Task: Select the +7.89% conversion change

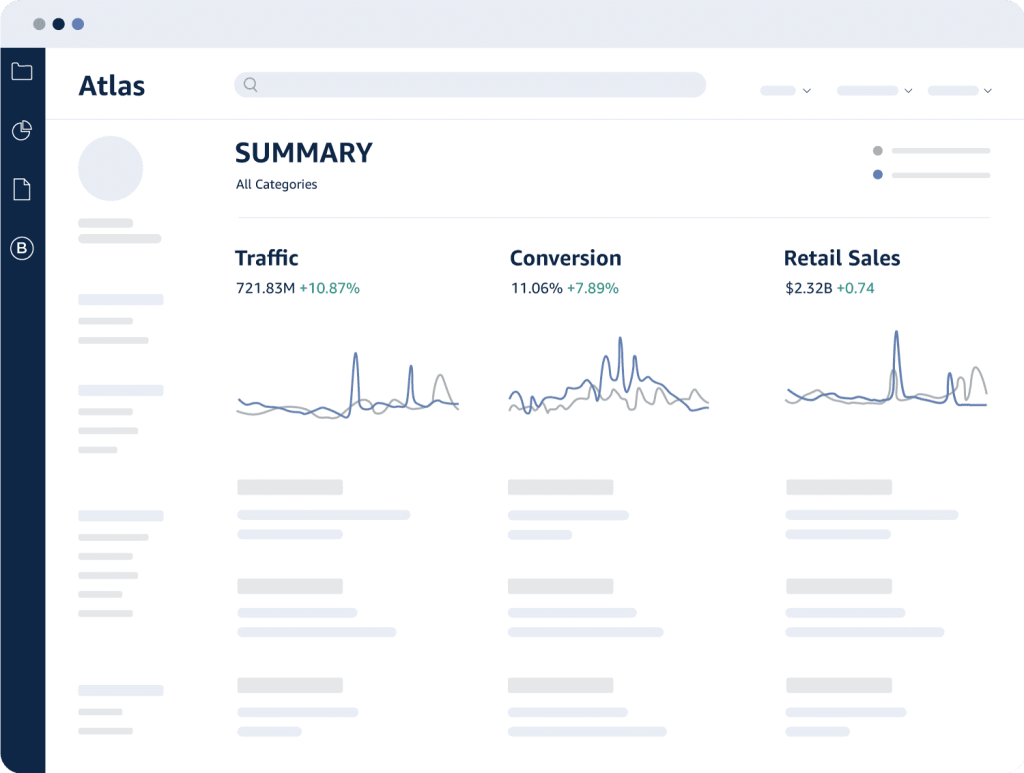Action: pos(592,288)
